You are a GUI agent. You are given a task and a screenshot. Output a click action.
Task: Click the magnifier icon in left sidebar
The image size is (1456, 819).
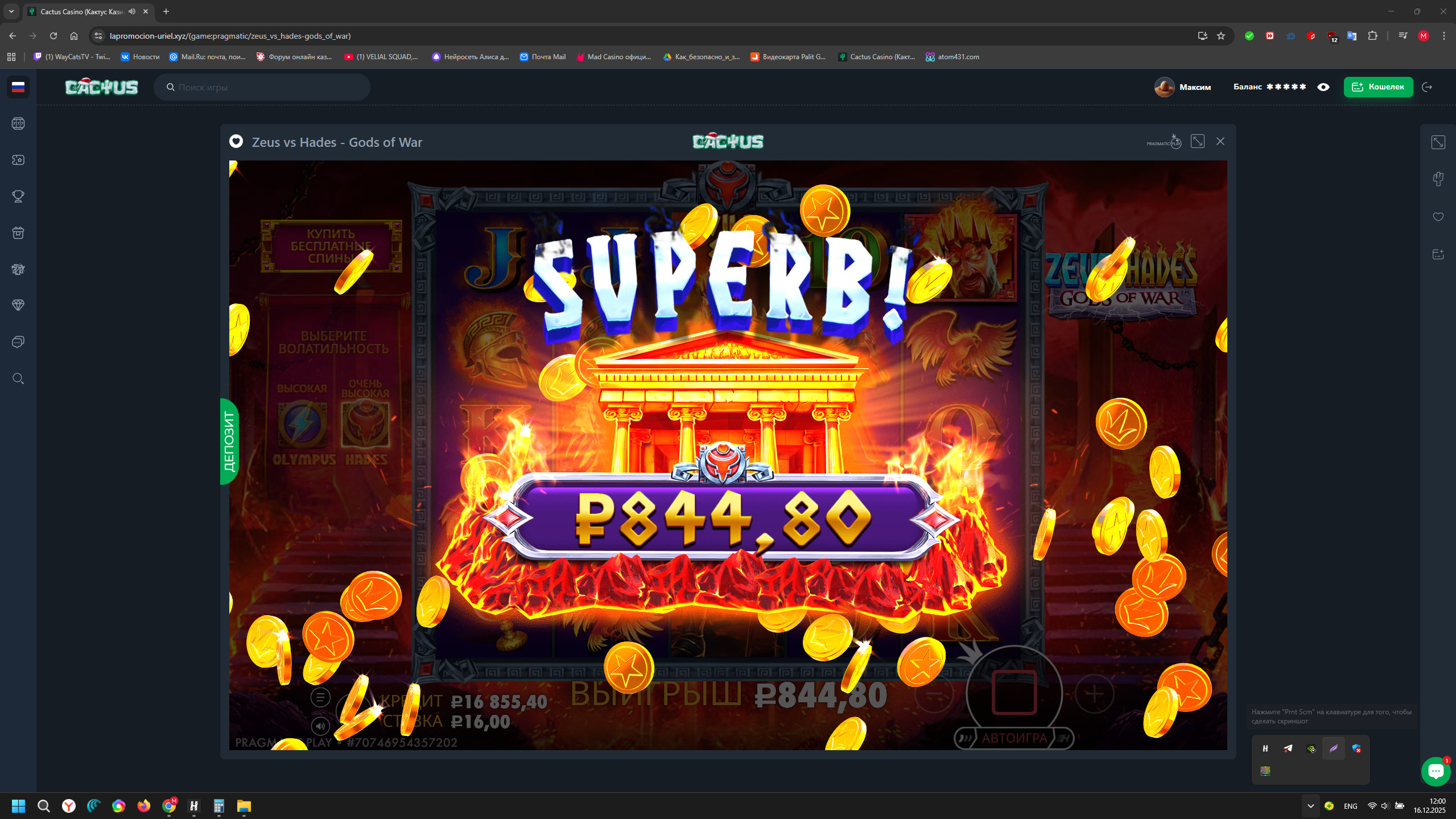(x=18, y=378)
